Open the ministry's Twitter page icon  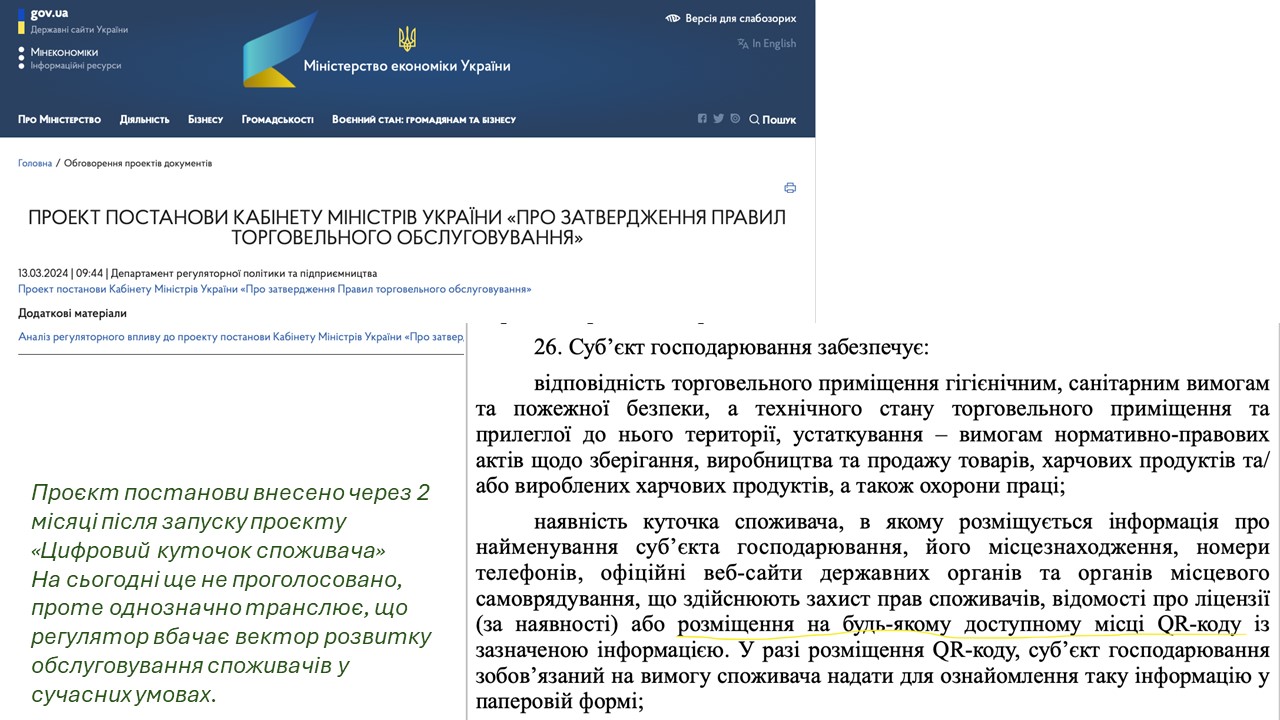point(718,119)
